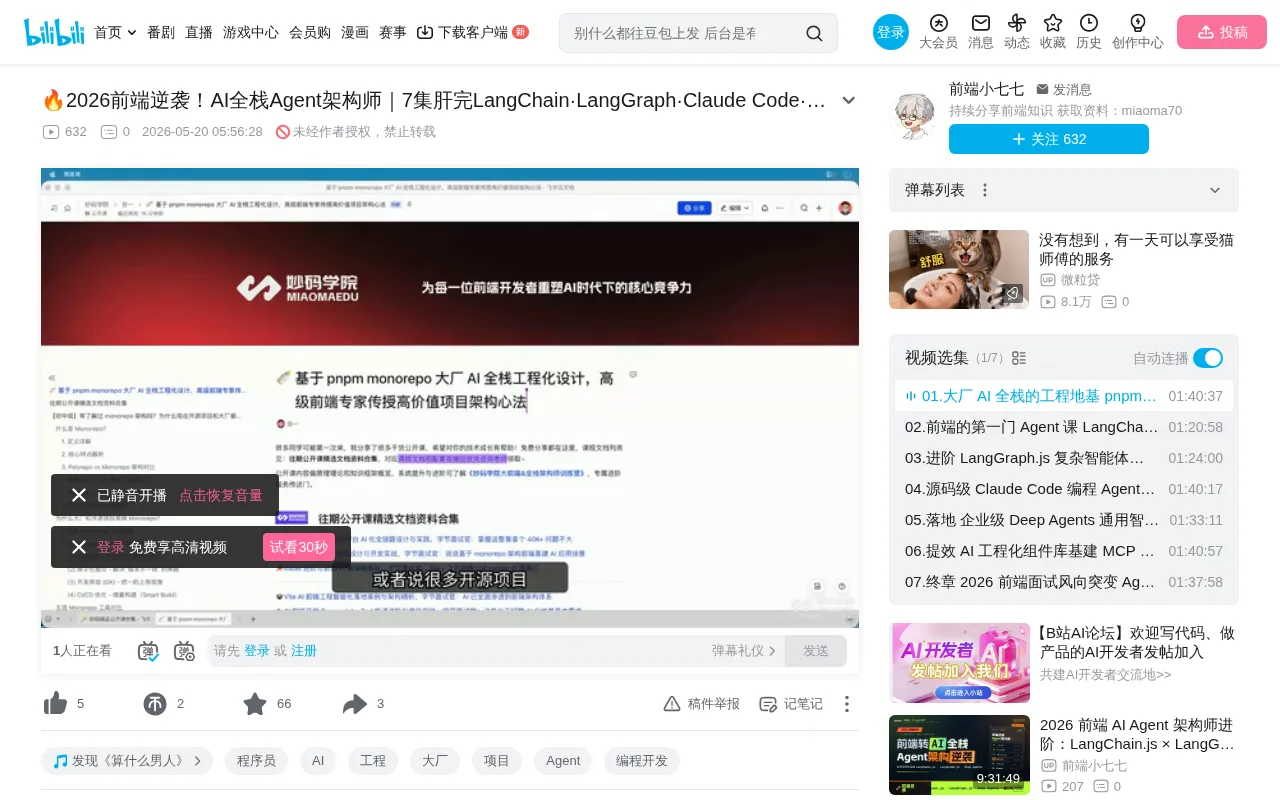Open 番剧 in top navigation
Screen dimensions: 1280x800
pos(161,32)
